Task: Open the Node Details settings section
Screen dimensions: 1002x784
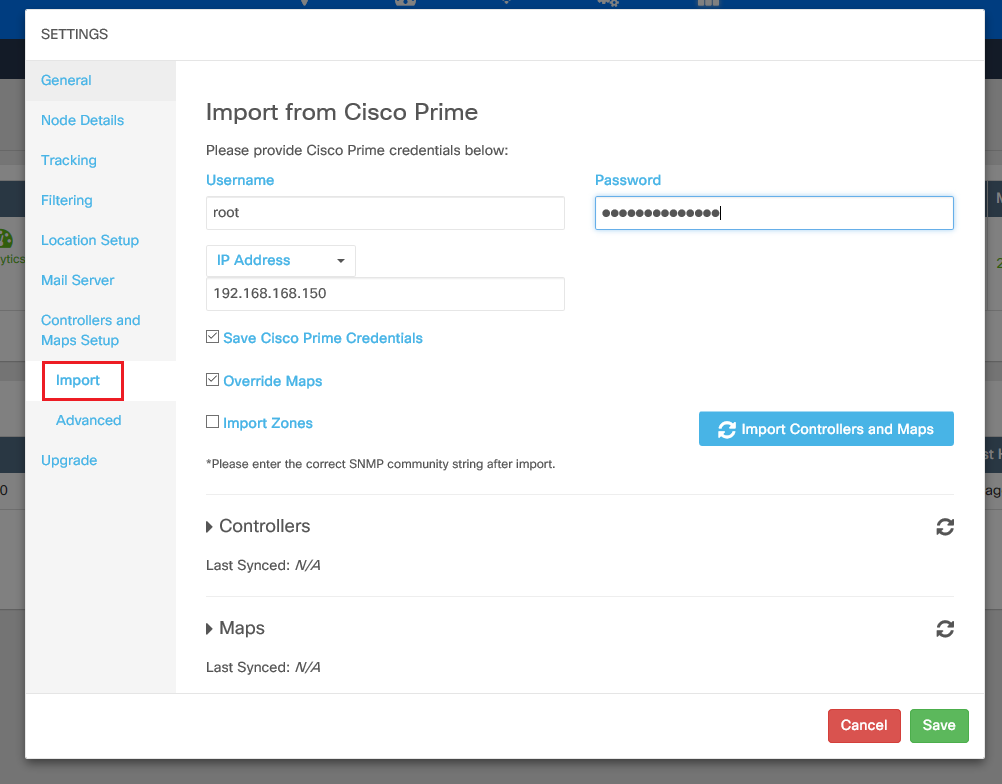Action: pos(82,120)
